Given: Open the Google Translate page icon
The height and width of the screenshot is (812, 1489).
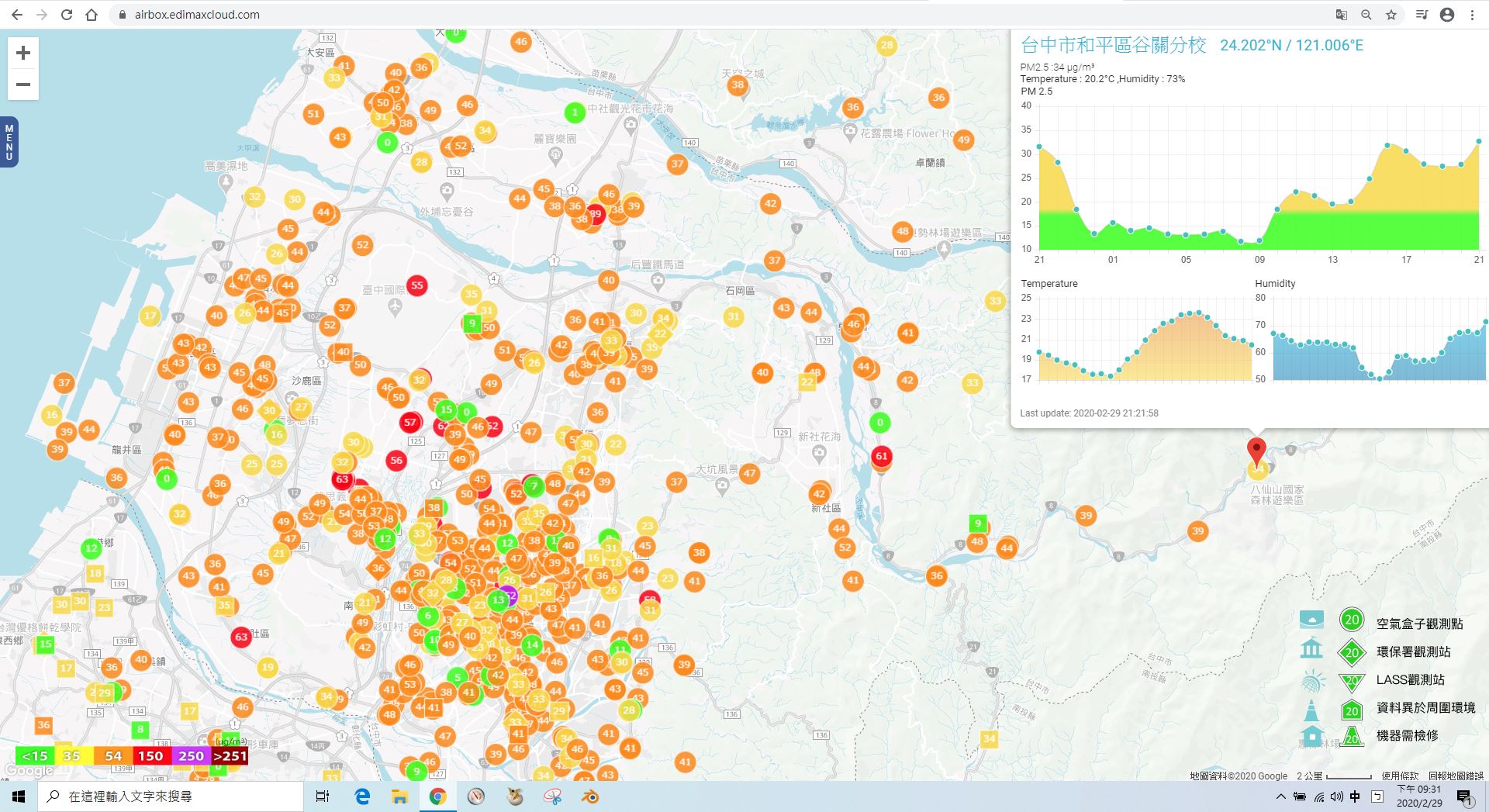Looking at the screenshot, I should pos(1342,15).
